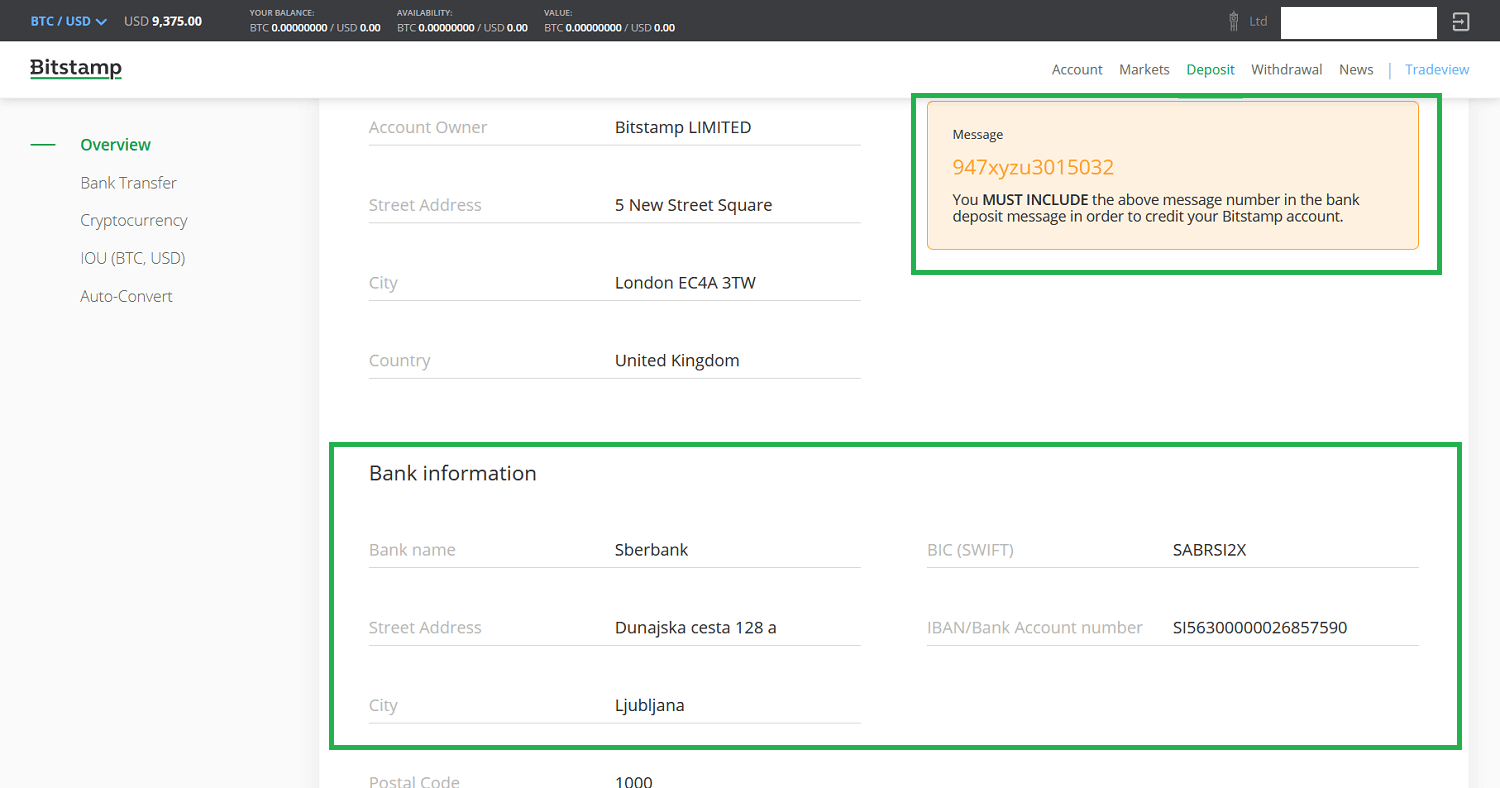Click the London EC4A 3TW value
This screenshot has height=788, width=1500.
pyautogui.click(x=685, y=283)
